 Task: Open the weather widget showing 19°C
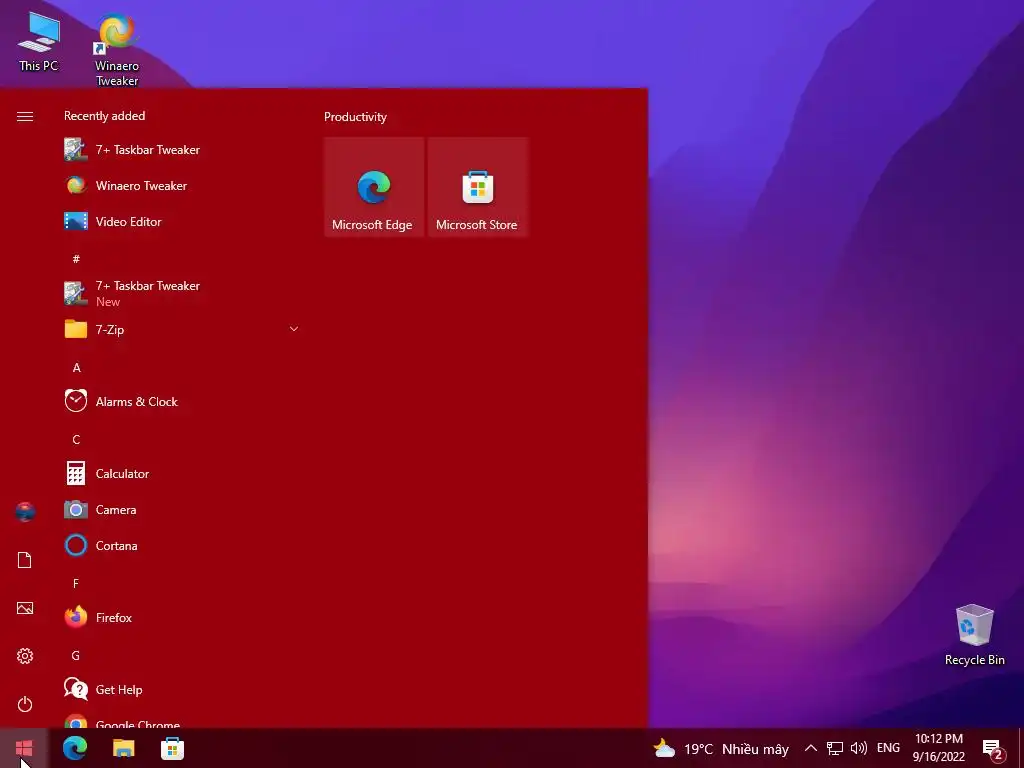pyautogui.click(x=720, y=748)
